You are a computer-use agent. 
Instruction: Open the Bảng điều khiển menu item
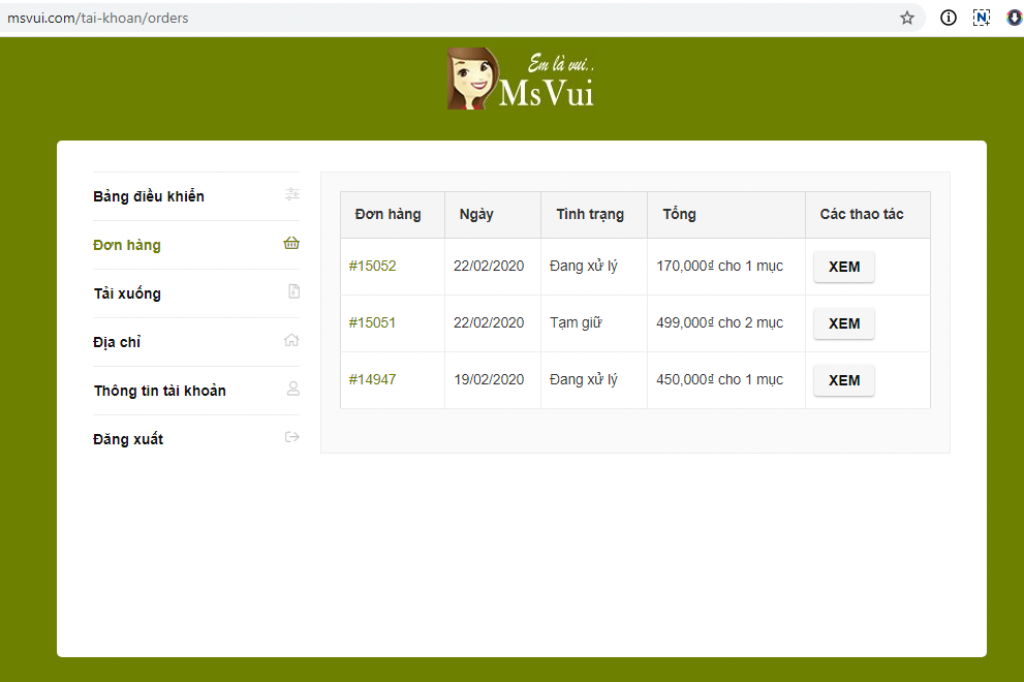coord(149,196)
